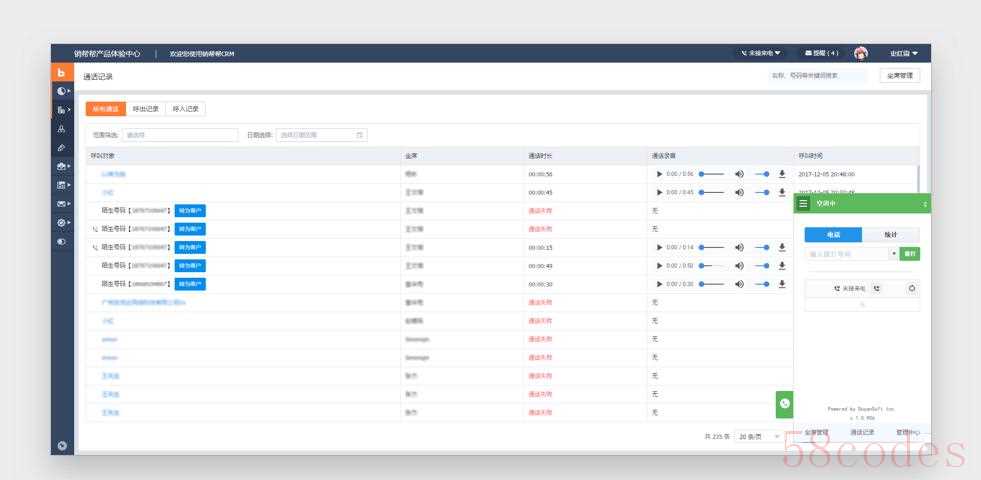Click the green floating phone button
Image resolution: width=981 pixels, height=480 pixels.
coord(785,404)
